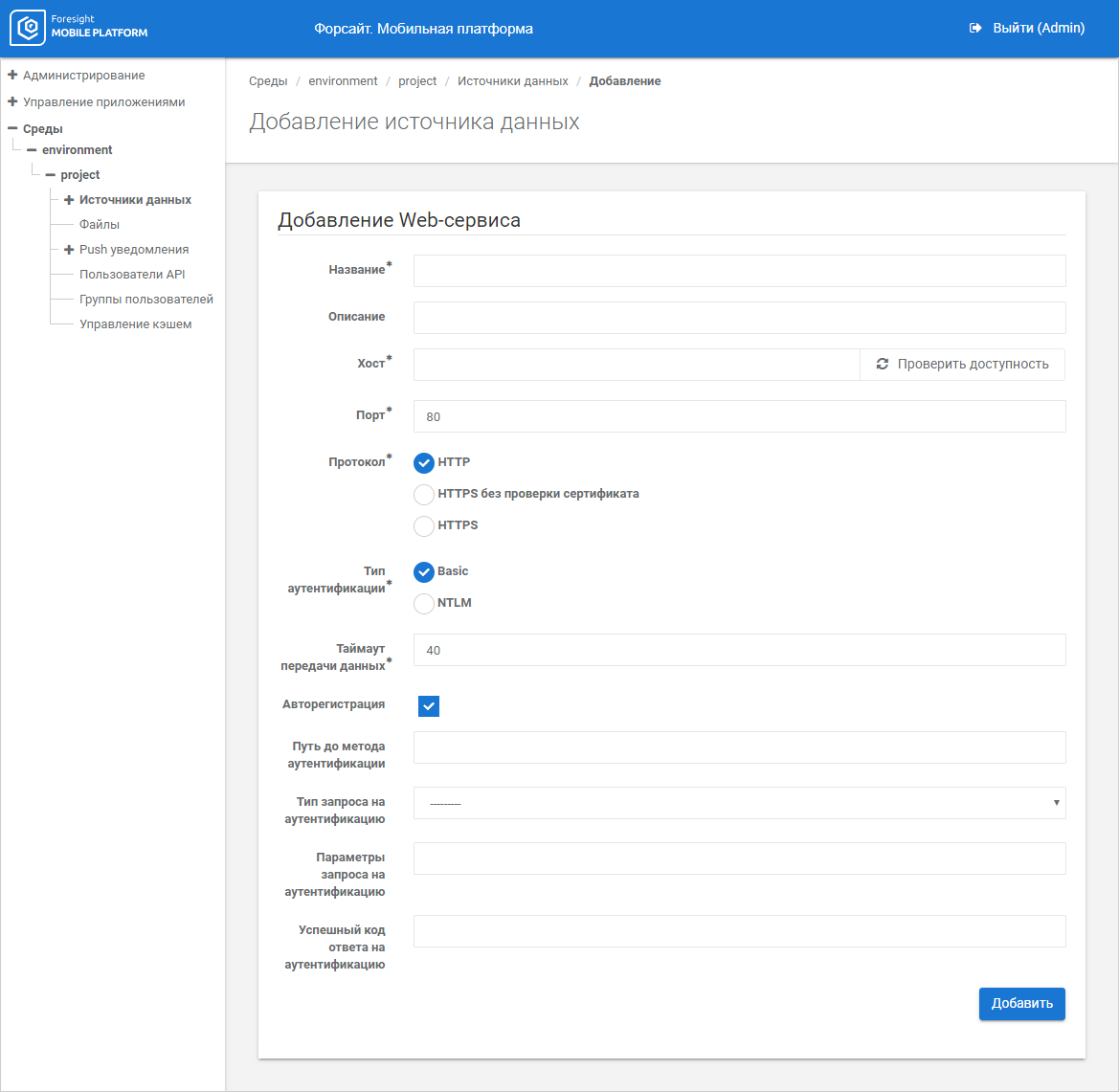Click refresh icon in Проверить доступность button
This screenshot has height=1092, width=1119.
(882, 365)
